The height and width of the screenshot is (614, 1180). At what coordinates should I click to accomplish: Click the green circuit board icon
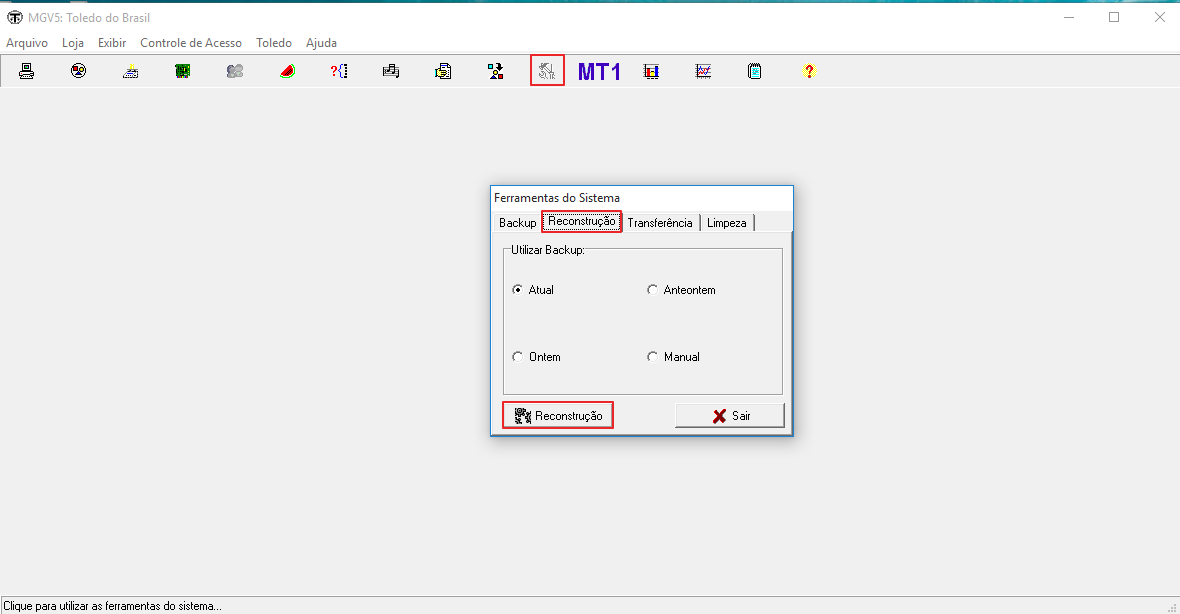[183, 71]
